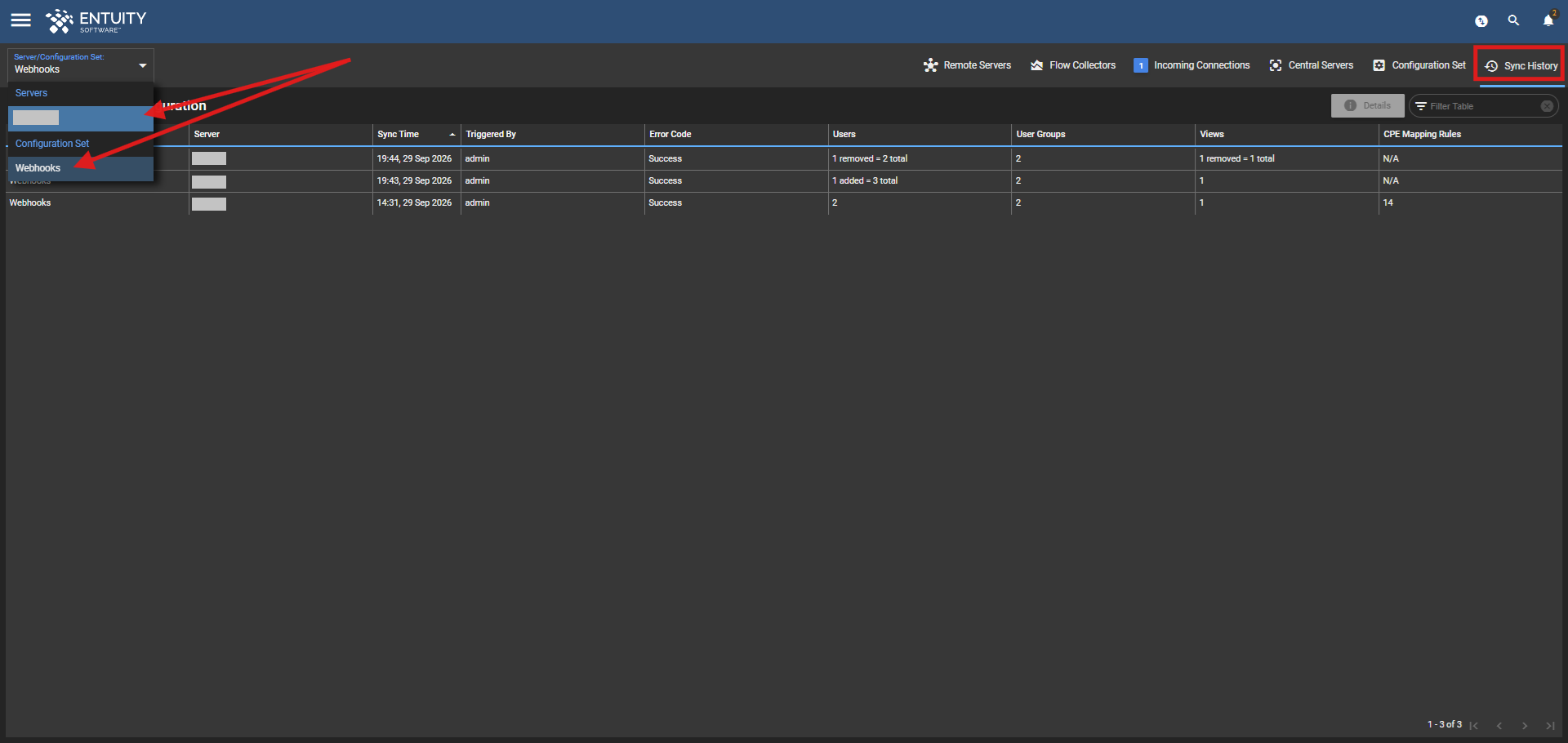Viewport: 1568px width, 743px height.
Task: Expand the Server/Configuration Set dropdown
Action: (80, 65)
